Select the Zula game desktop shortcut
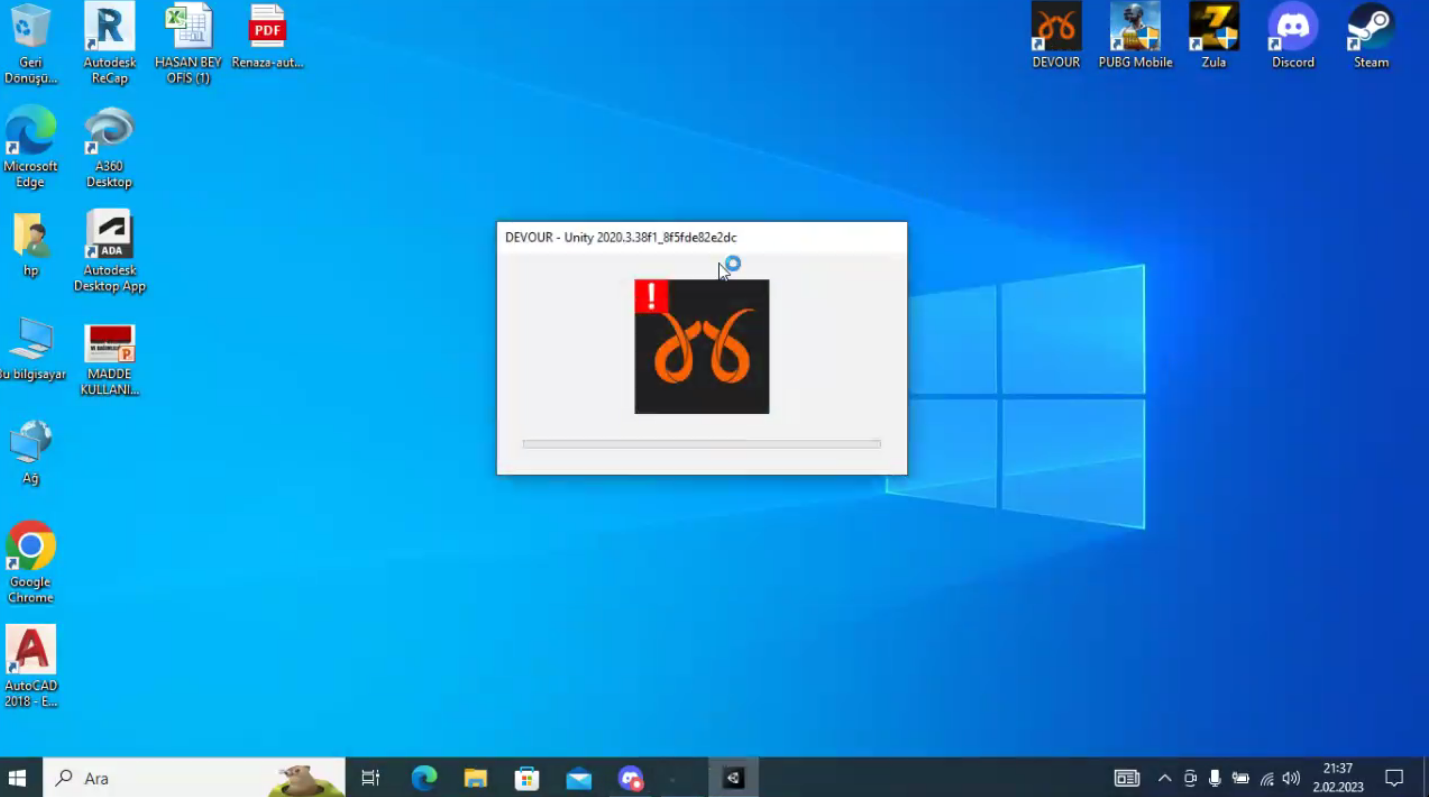Viewport: 1429px width, 797px height. [1214, 36]
